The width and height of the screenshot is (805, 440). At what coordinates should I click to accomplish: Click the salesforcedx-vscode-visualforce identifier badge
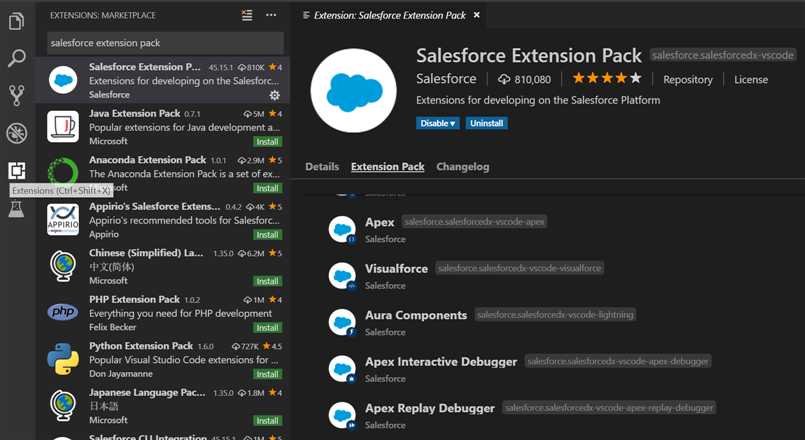pyautogui.click(x=519, y=268)
